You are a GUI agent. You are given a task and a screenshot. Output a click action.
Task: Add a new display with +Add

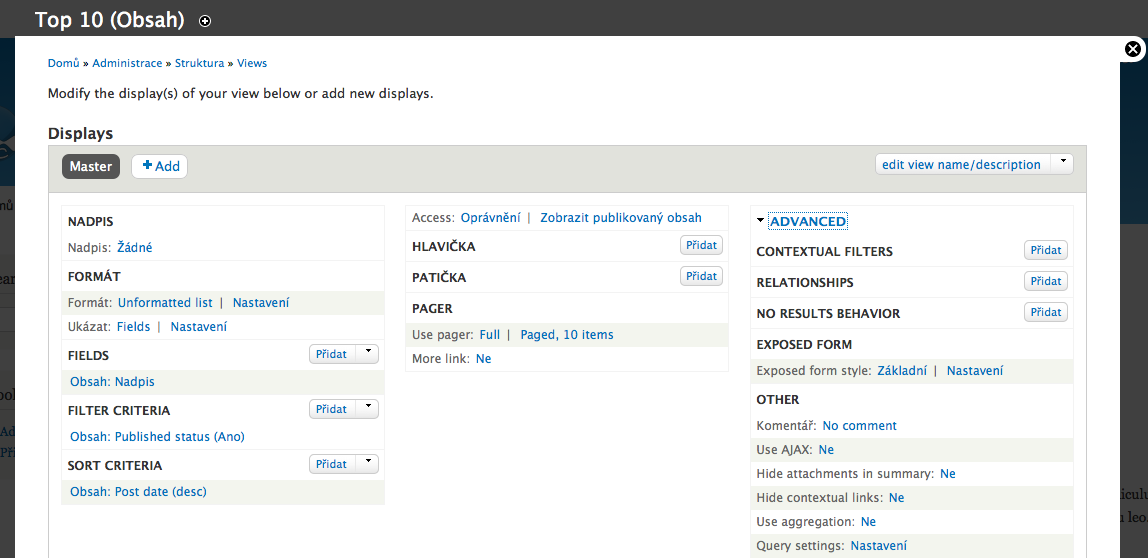coord(160,166)
